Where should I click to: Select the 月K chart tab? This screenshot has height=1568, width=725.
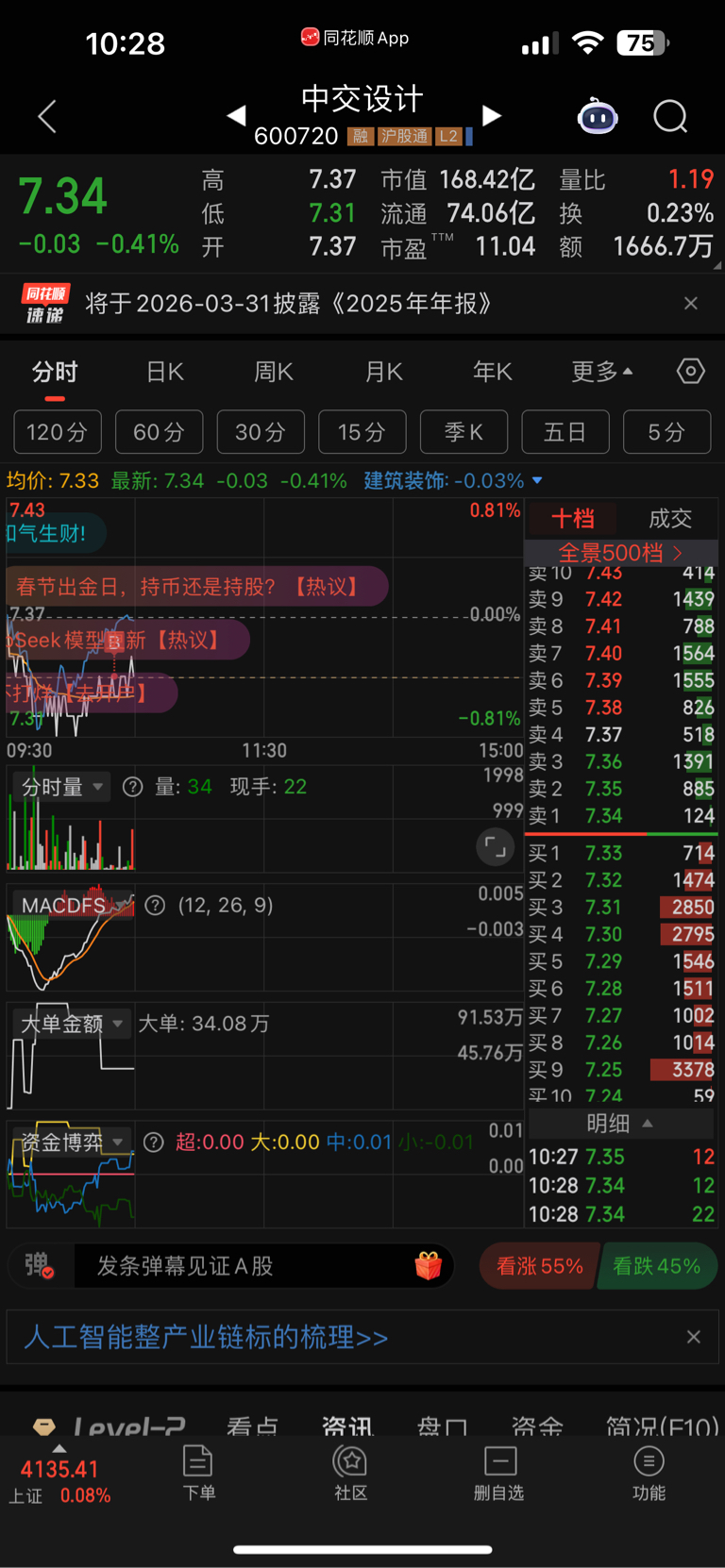click(x=383, y=372)
